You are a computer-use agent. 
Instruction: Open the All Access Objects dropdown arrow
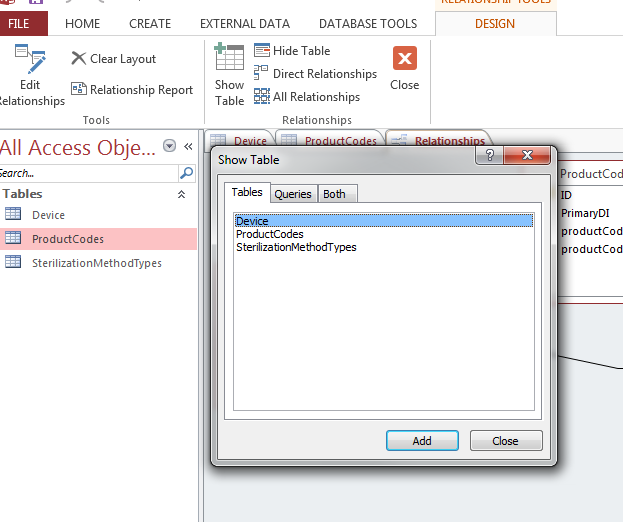pos(170,146)
